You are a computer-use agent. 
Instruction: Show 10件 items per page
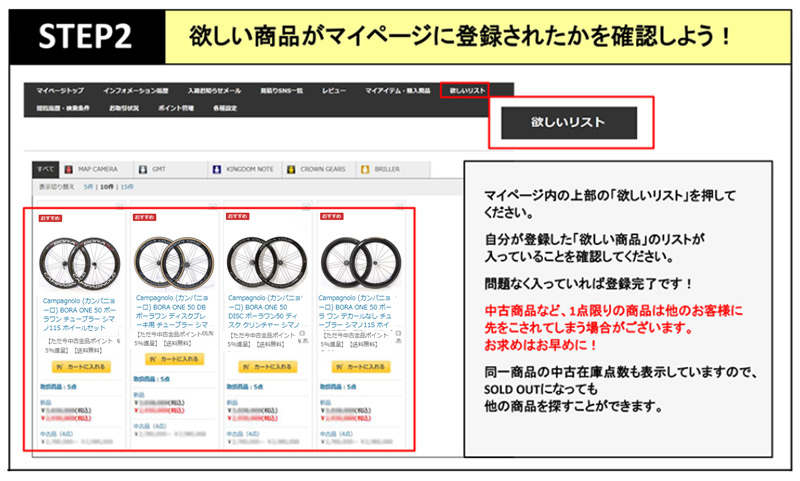point(107,187)
